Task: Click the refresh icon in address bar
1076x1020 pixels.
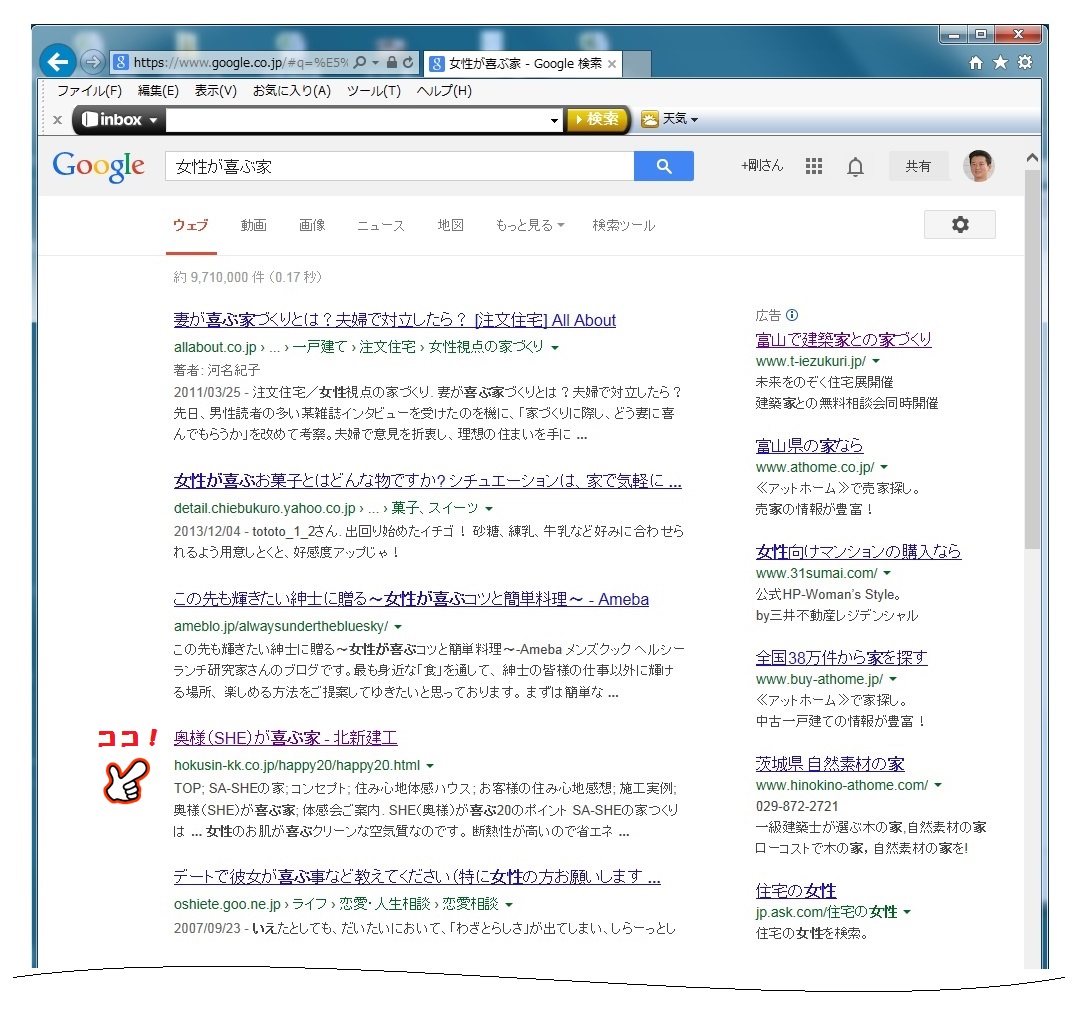Action: click(408, 62)
